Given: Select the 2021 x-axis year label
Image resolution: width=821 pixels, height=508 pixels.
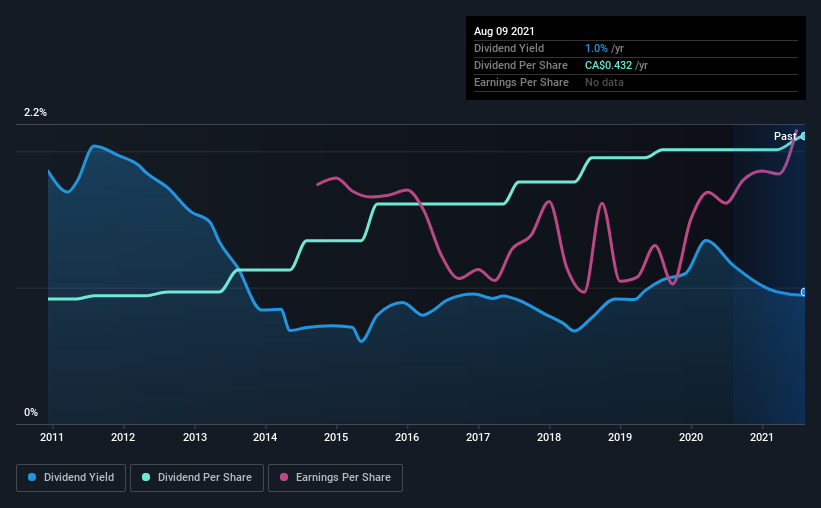Looking at the screenshot, I should pyautogui.click(x=762, y=437).
